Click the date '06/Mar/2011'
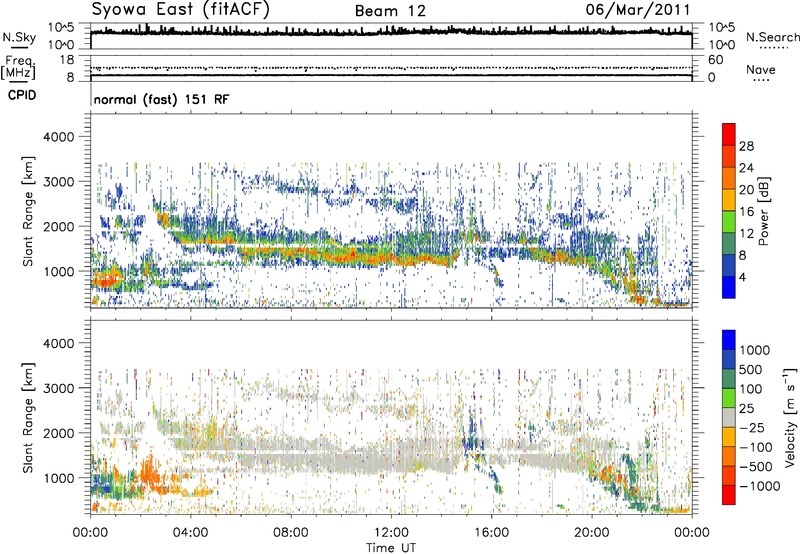 click(638, 9)
